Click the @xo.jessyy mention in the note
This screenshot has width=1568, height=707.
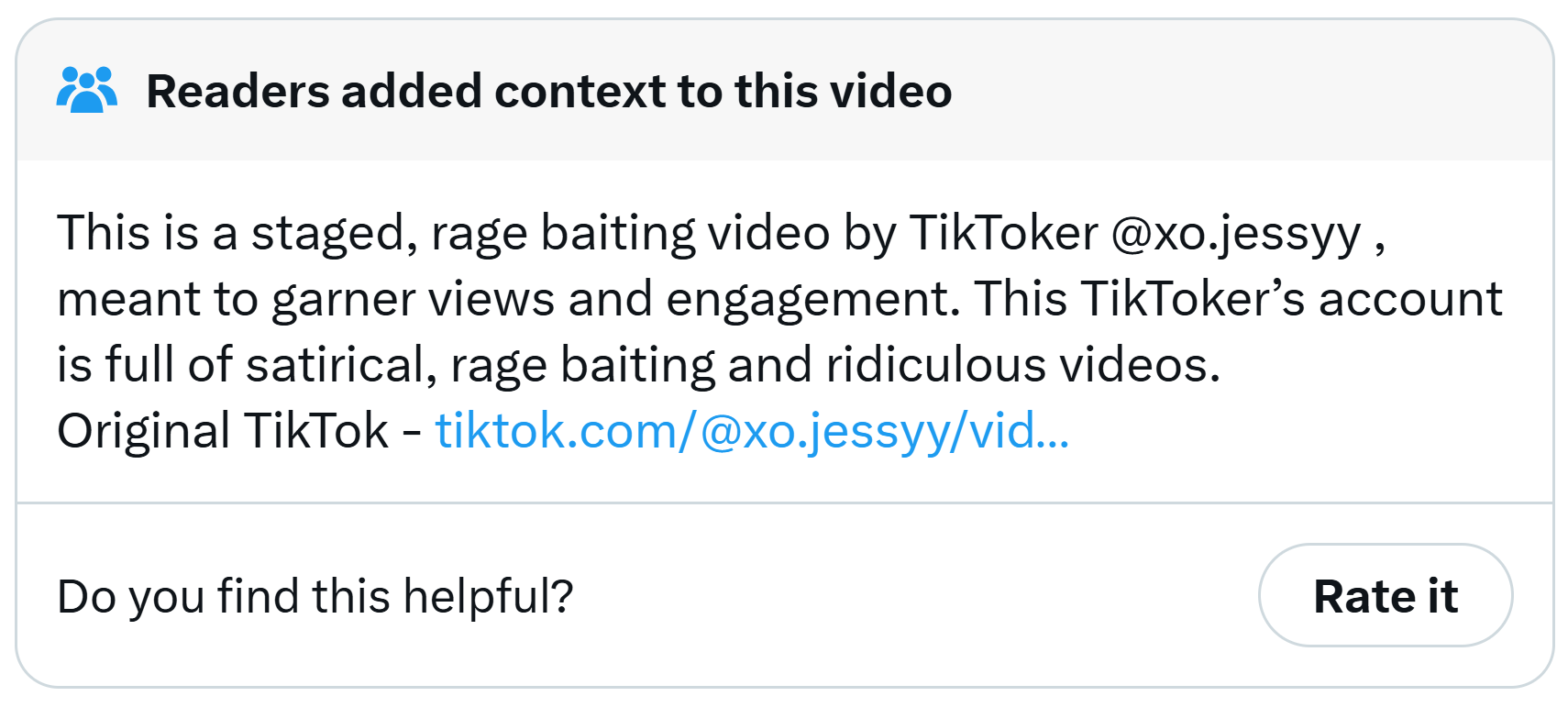[1235, 233]
